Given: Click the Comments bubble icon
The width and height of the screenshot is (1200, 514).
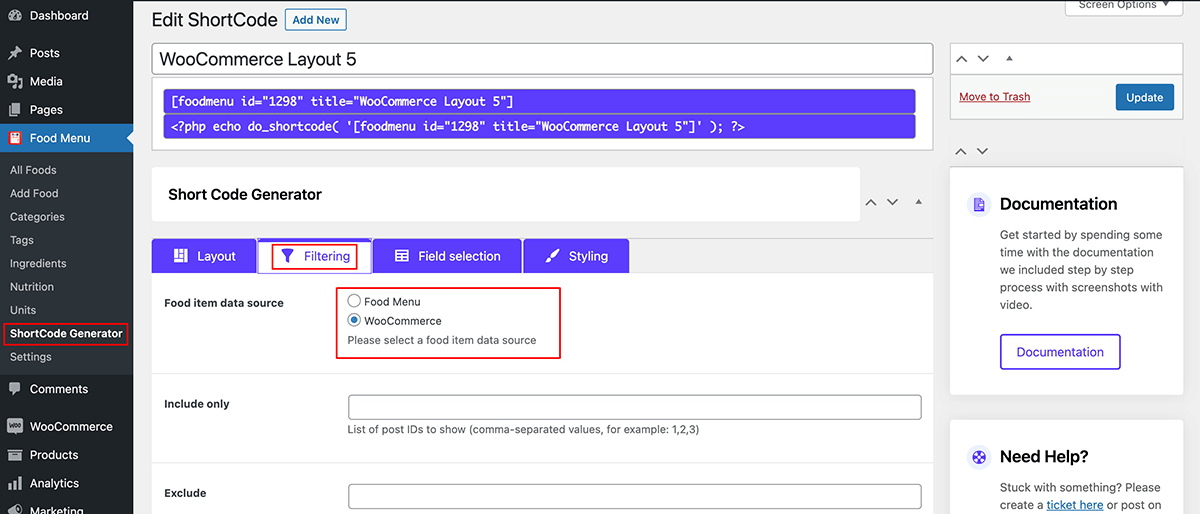Looking at the screenshot, I should (x=15, y=389).
